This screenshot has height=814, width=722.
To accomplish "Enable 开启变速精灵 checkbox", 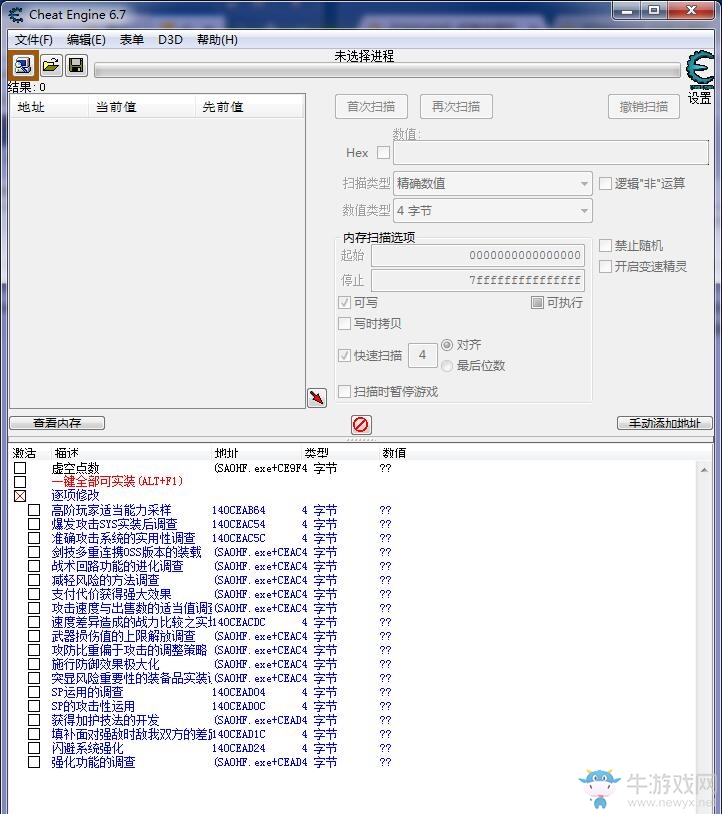I will click(x=605, y=266).
